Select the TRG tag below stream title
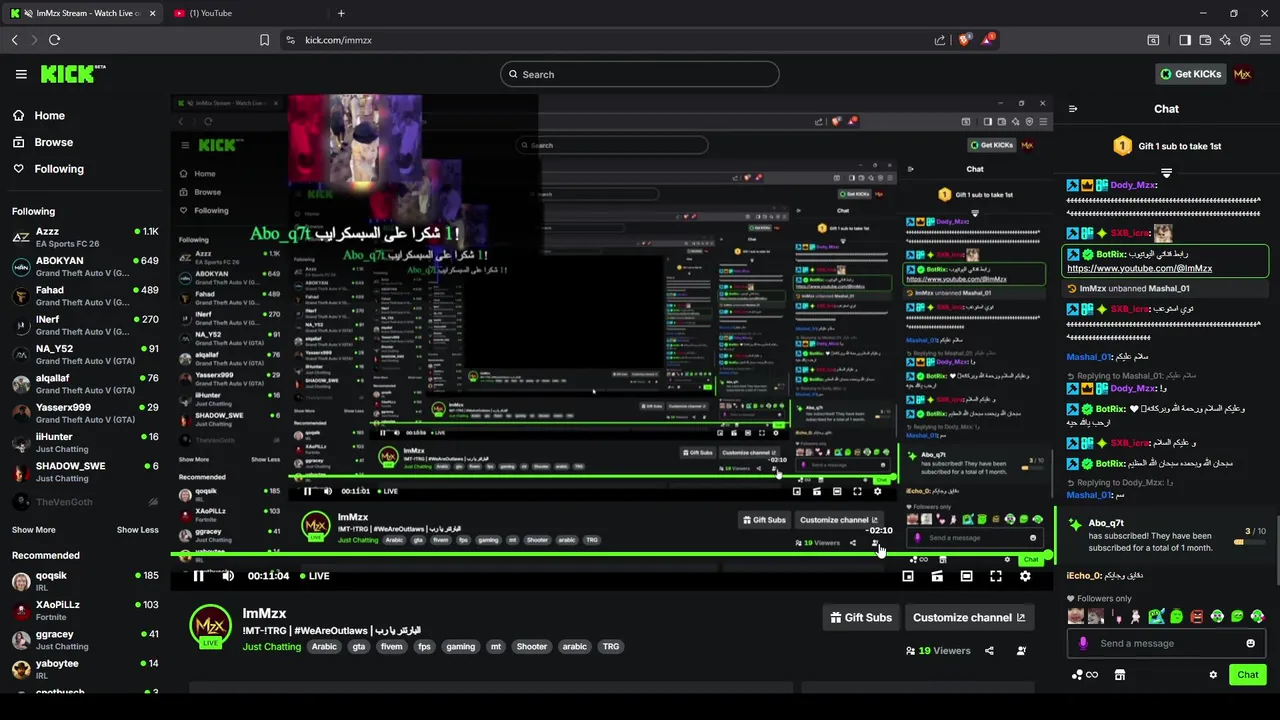Image resolution: width=1280 pixels, height=720 pixels. [x=611, y=647]
